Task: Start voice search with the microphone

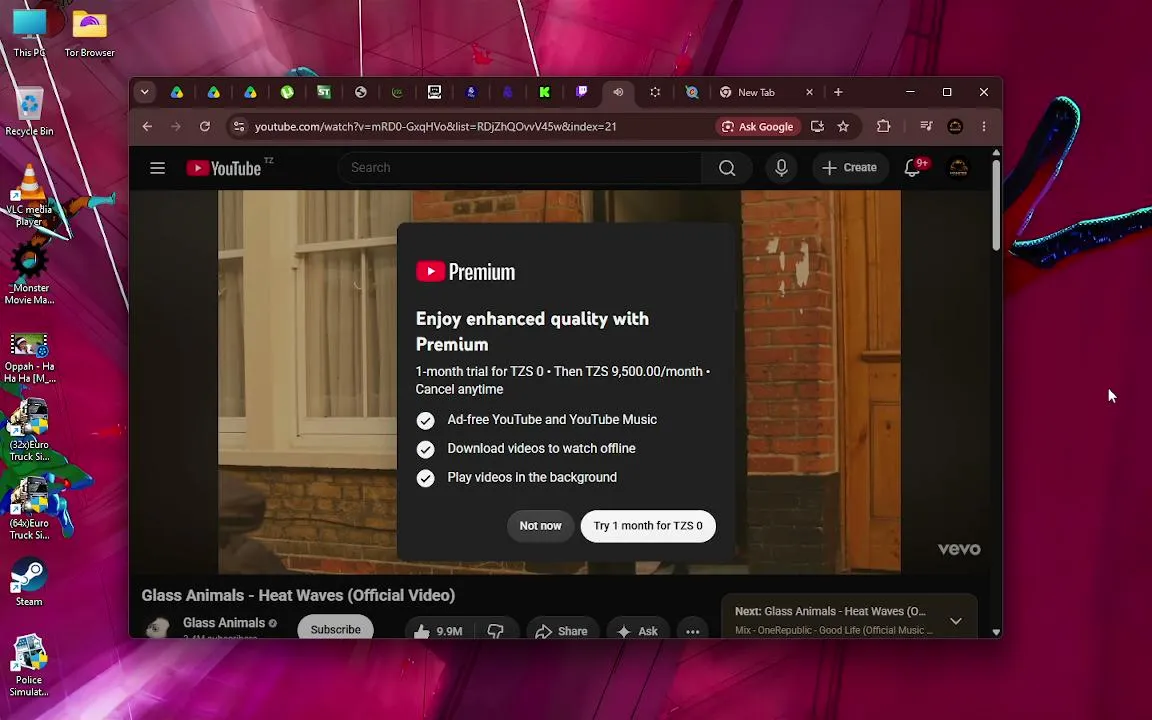Action: 782,168
